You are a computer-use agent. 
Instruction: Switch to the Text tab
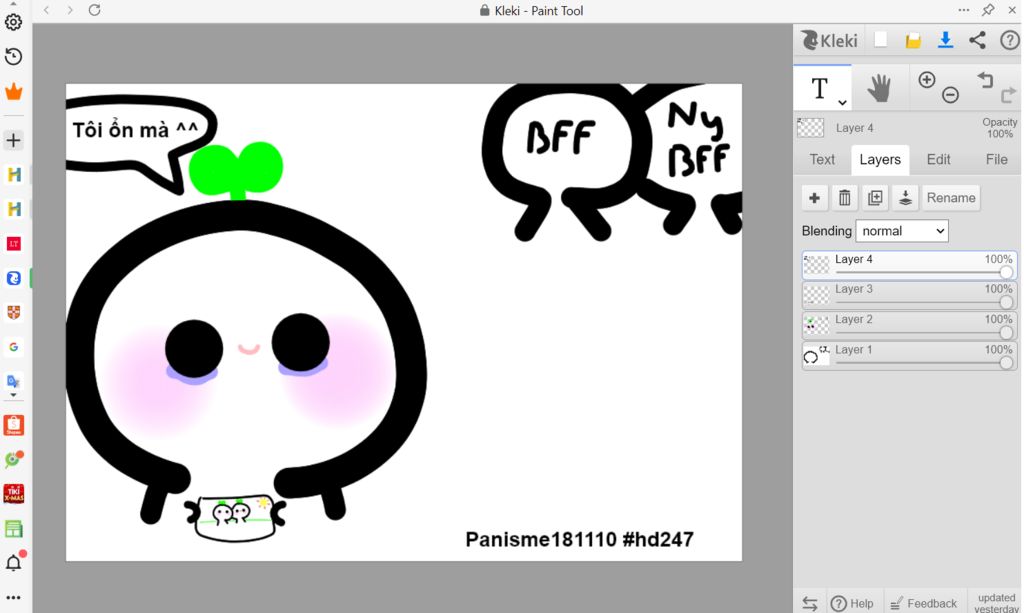pos(822,160)
